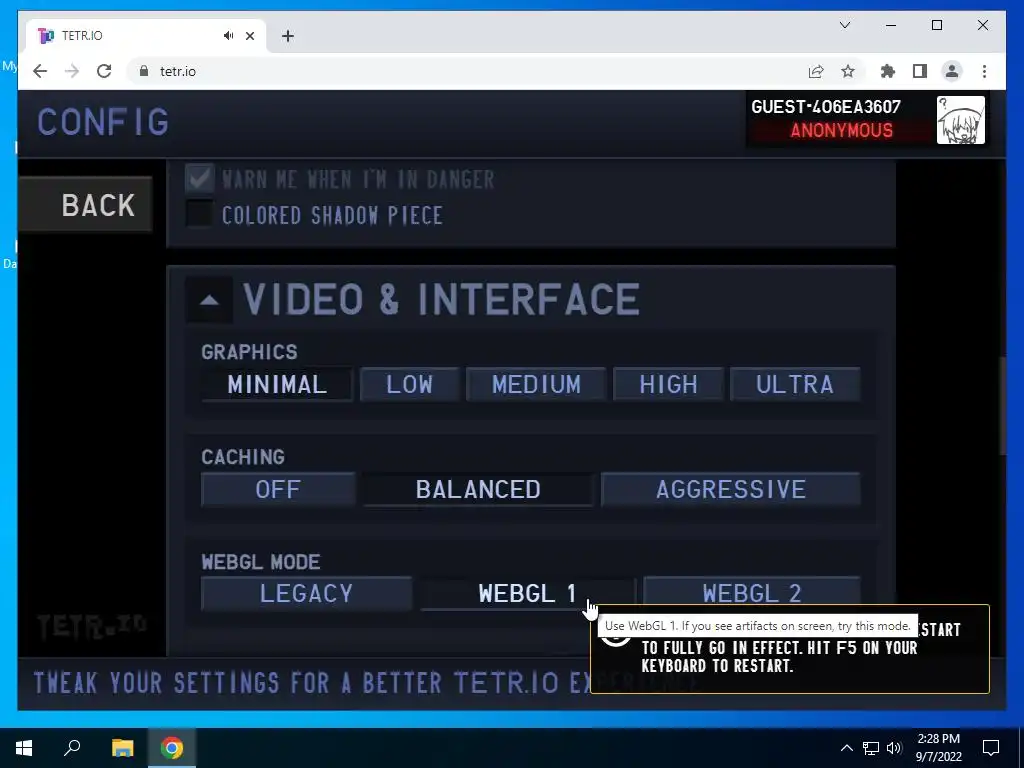
Task: Click the Chrome taskbar icon
Action: (x=172, y=748)
